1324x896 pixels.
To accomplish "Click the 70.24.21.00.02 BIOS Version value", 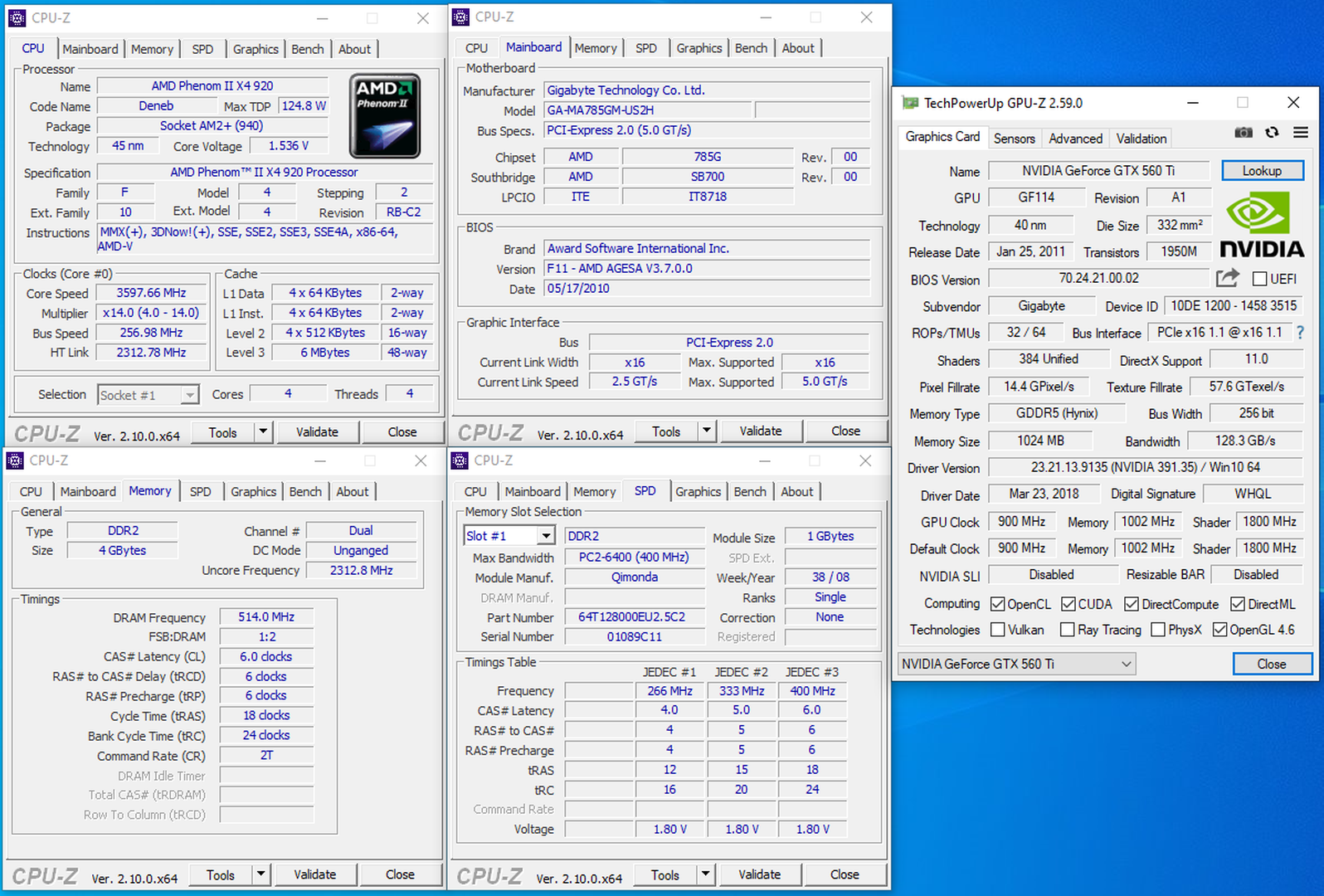I will [x=1098, y=278].
